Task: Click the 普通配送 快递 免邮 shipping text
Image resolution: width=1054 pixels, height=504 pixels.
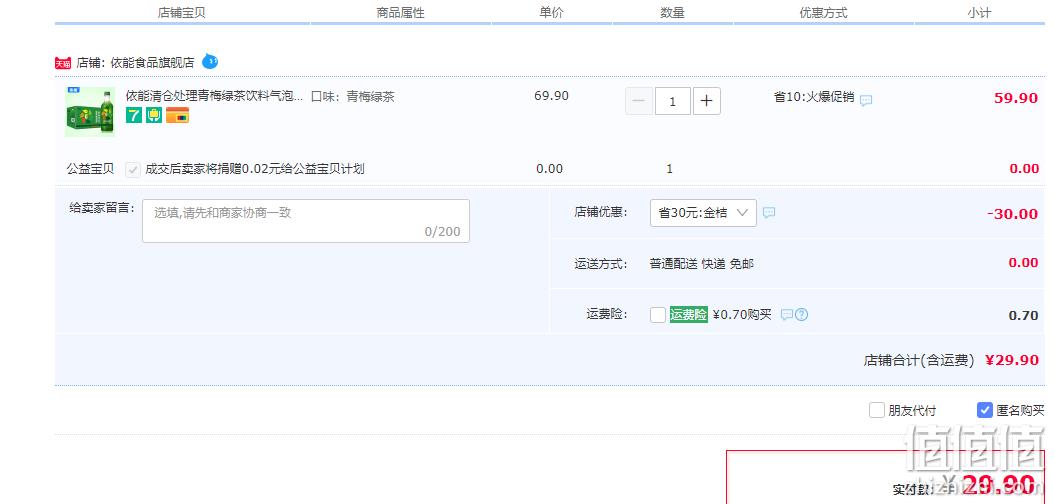Action: 702,264
